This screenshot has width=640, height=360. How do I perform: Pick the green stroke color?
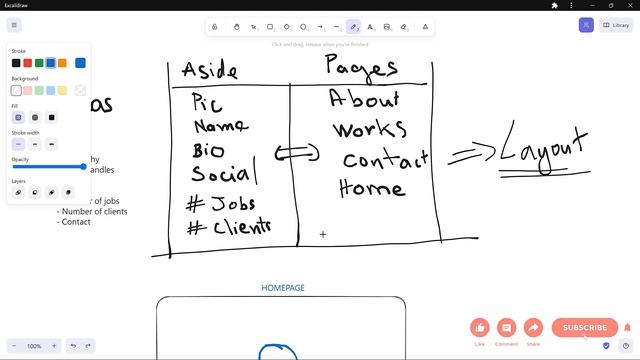[x=39, y=63]
